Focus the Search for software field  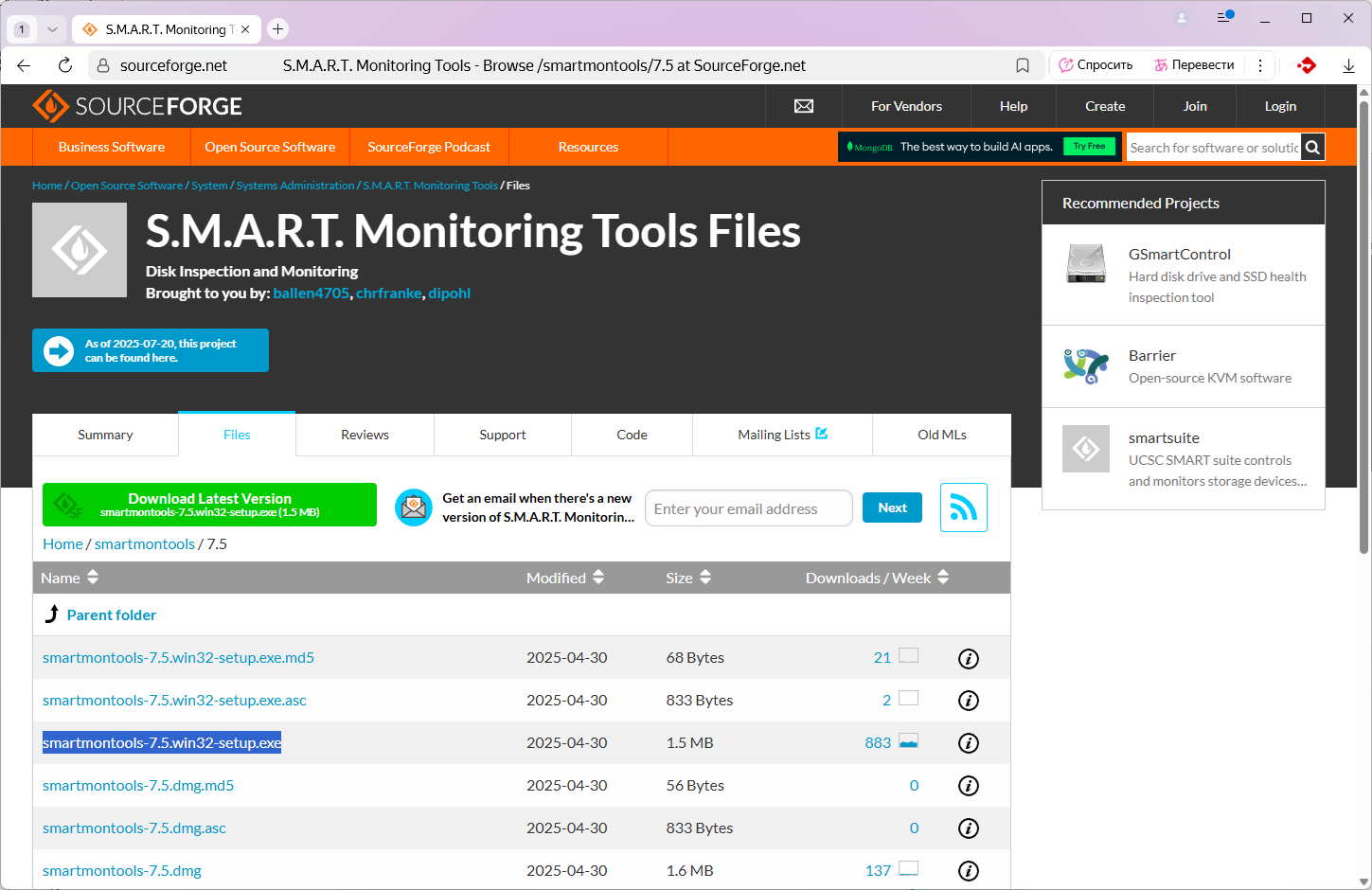coord(1214,147)
